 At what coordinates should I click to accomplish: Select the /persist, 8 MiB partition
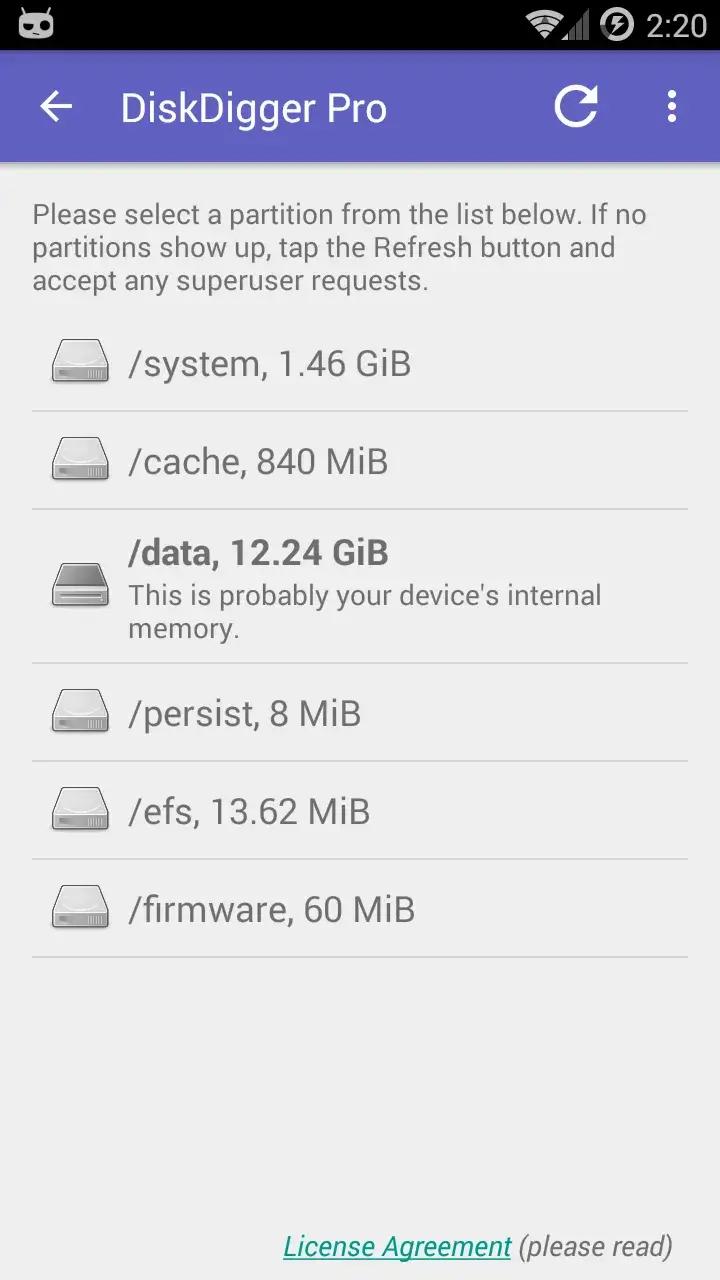[244, 714]
